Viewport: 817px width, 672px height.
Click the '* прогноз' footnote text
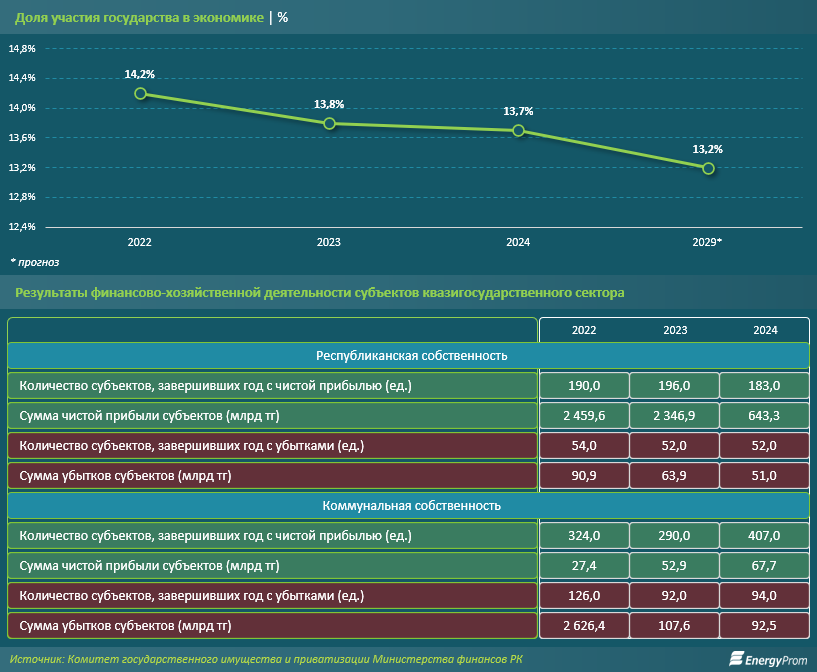35,262
